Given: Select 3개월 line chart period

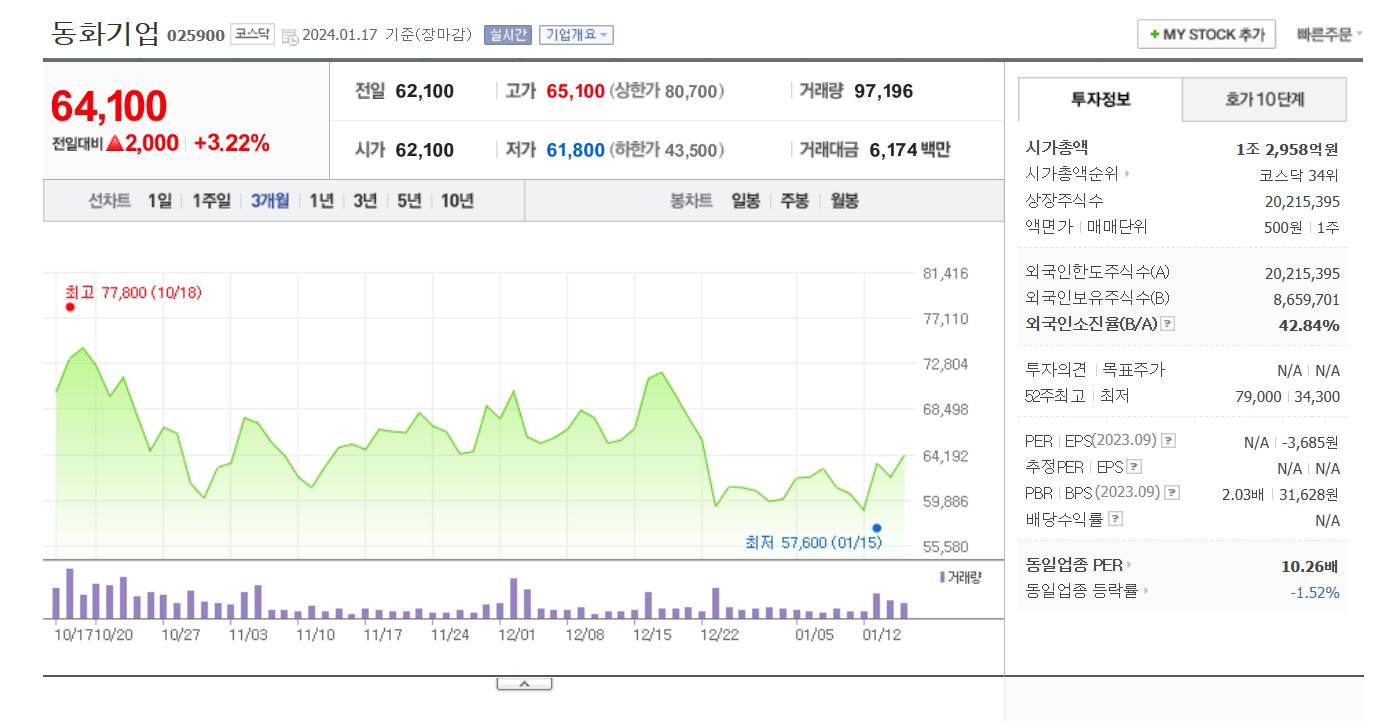Looking at the screenshot, I should (270, 201).
